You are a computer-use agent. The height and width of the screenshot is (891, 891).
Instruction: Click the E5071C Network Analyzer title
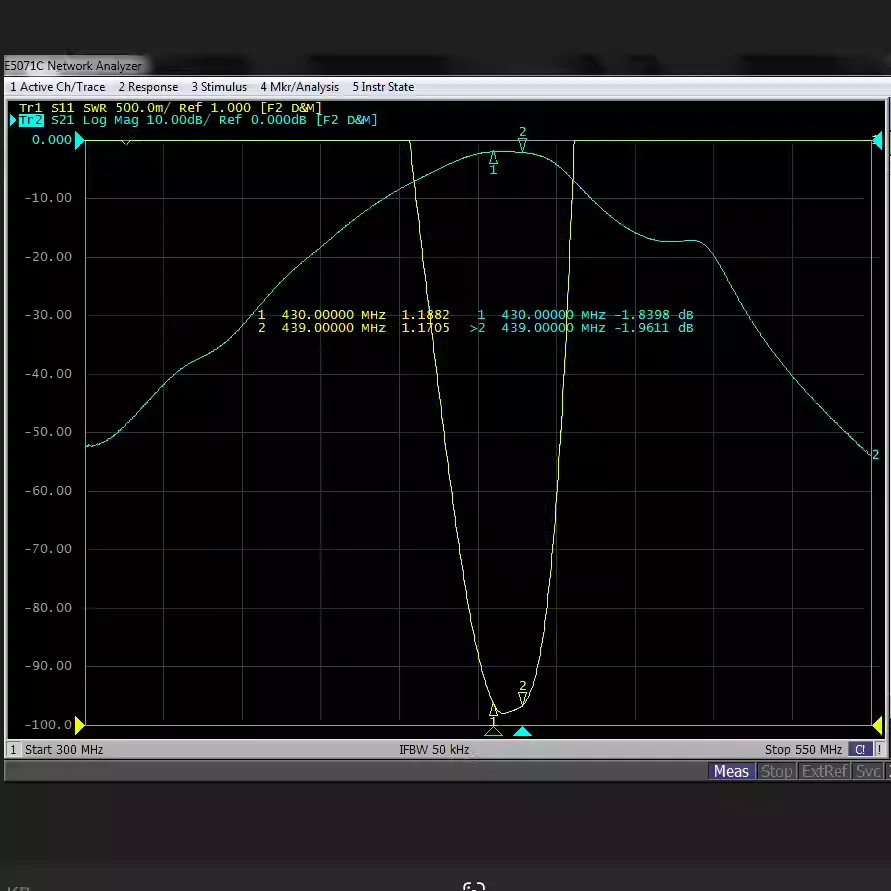(73, 66)
